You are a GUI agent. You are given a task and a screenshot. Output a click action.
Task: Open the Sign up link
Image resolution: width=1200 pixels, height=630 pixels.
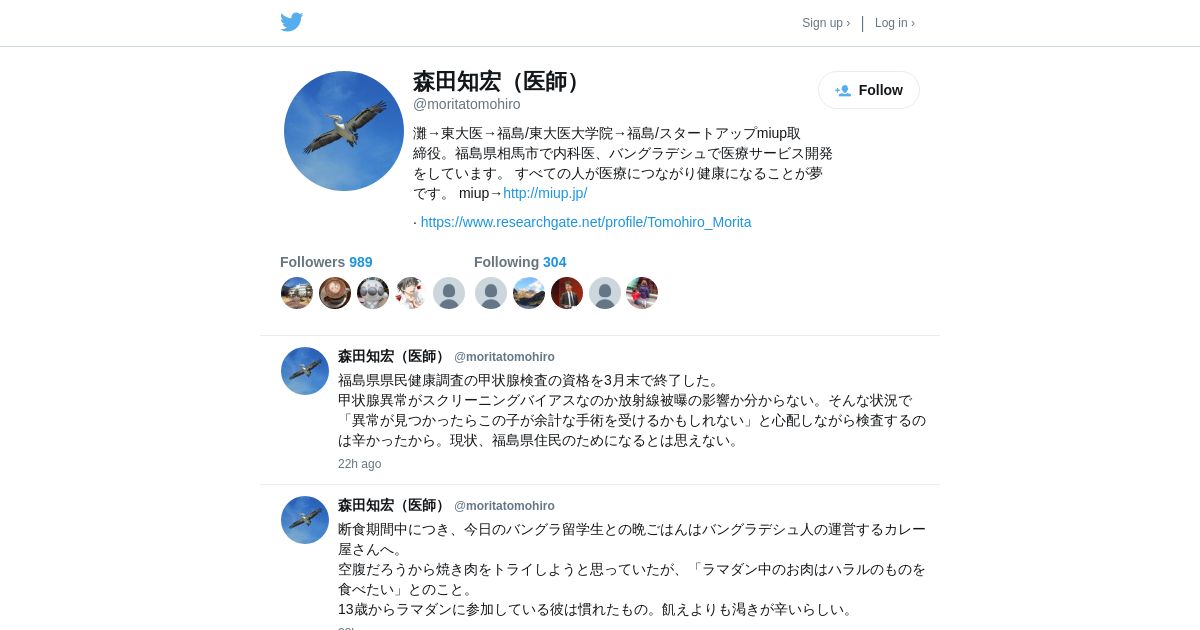(x=826, y=23)
